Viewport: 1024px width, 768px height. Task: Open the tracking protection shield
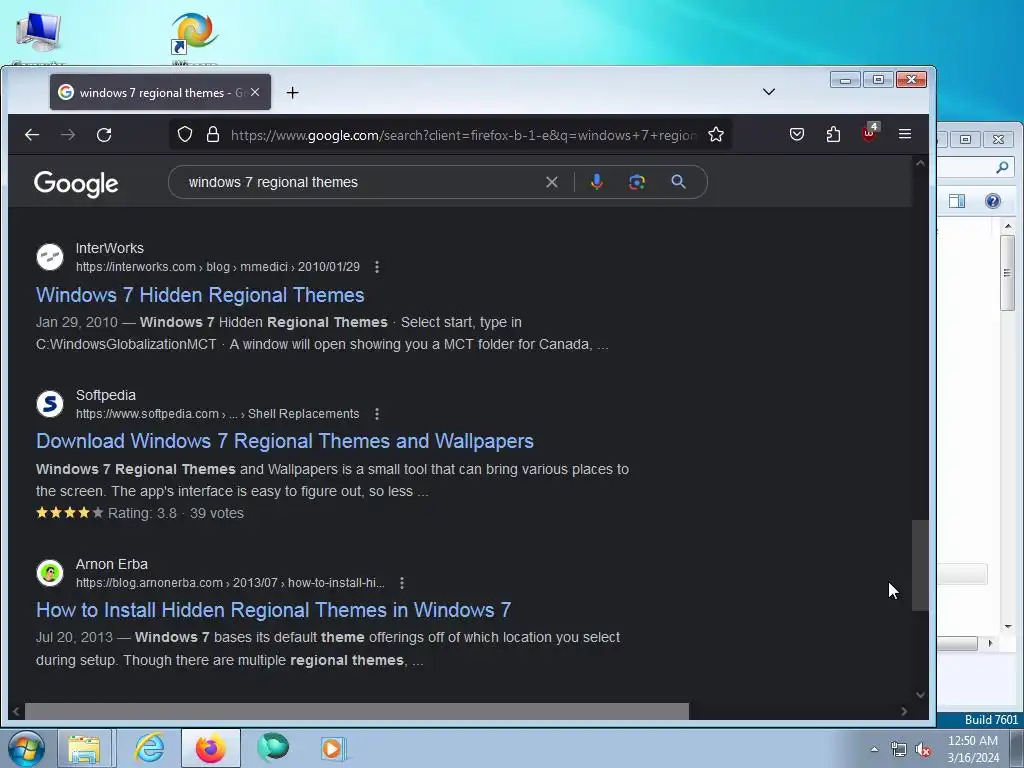point(185,135)
